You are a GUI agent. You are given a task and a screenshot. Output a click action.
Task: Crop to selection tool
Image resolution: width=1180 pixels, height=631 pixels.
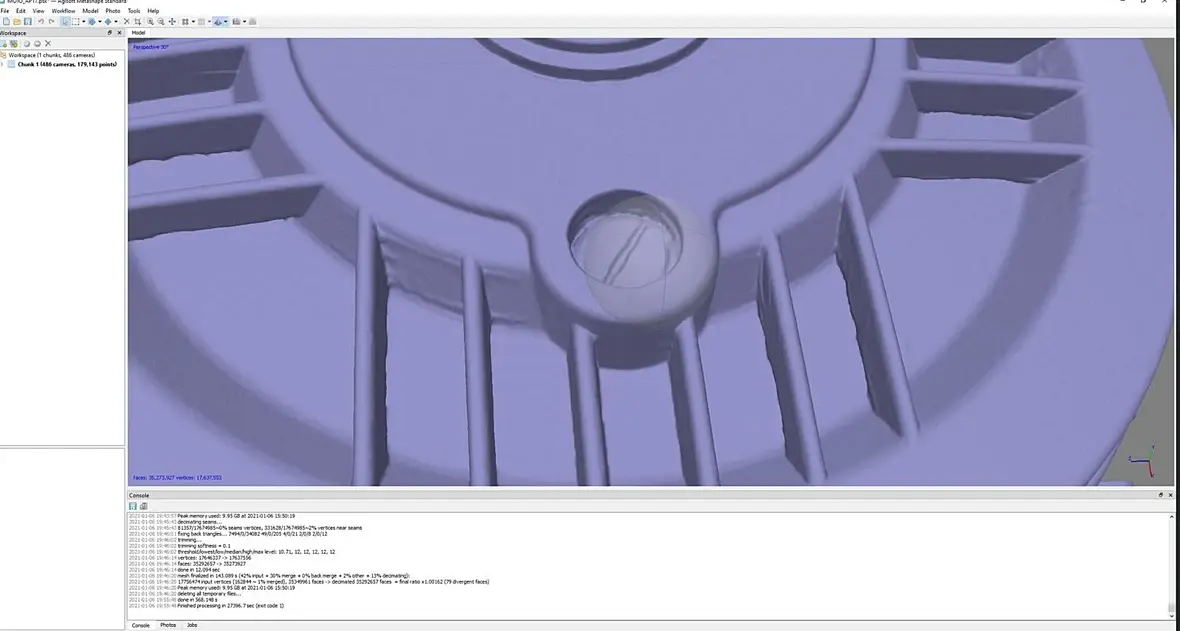pos(138,22)
